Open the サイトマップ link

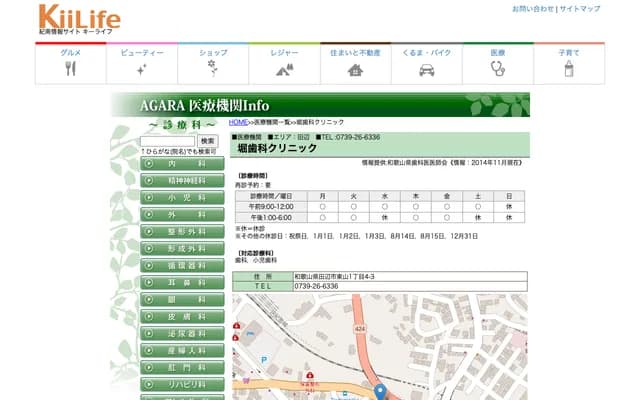[x=580, y=9]
